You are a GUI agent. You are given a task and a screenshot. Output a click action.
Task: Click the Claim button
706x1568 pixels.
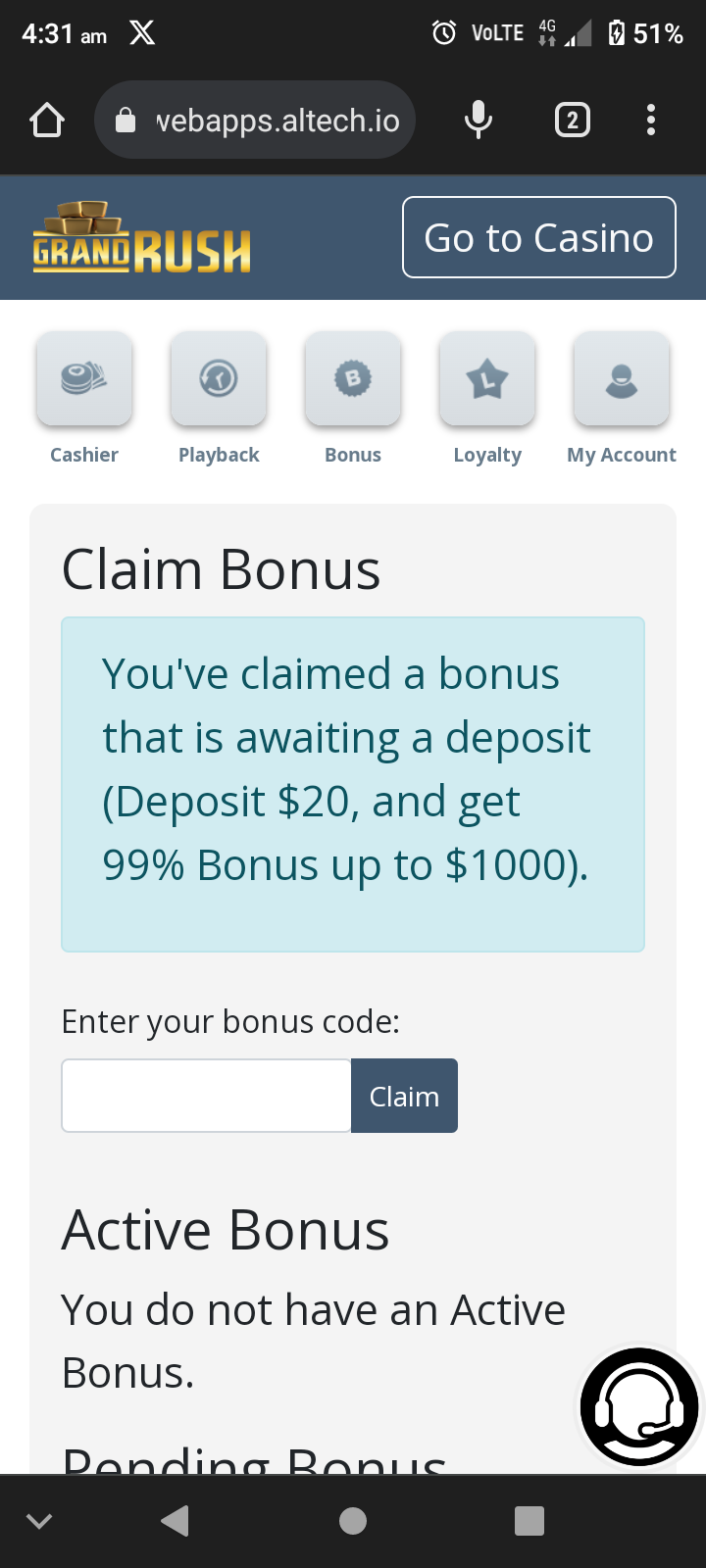pos(404,1096)
